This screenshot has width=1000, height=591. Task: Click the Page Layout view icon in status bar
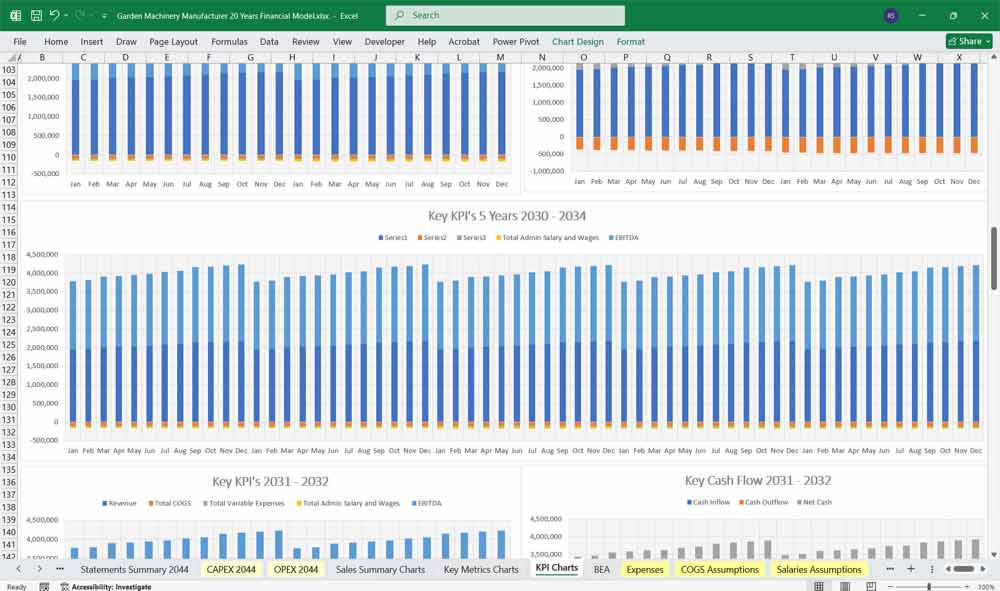[845, 585]
